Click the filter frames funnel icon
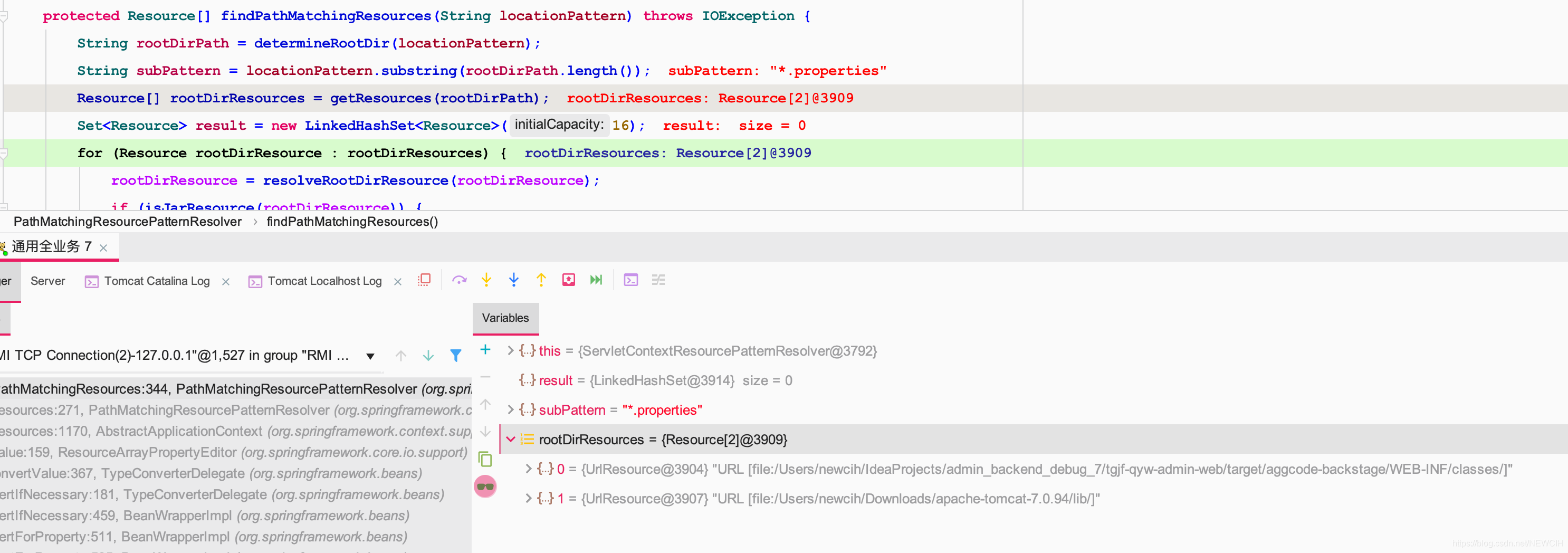Viewport: 1568px width, 553px height. pos(455,356)
